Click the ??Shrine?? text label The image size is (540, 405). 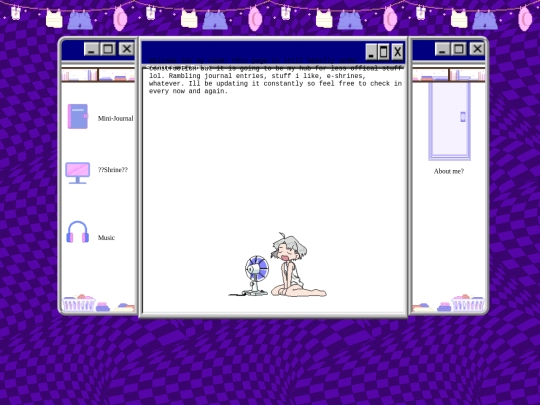coord(113,170)
